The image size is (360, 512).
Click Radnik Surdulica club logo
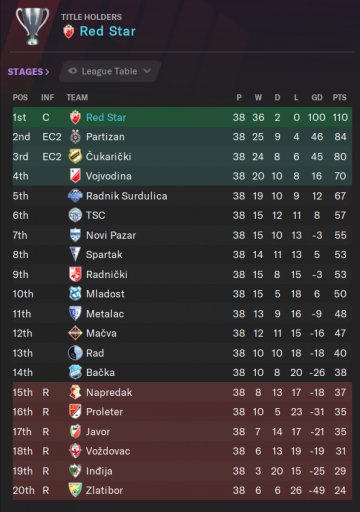[x=75, y=196]
